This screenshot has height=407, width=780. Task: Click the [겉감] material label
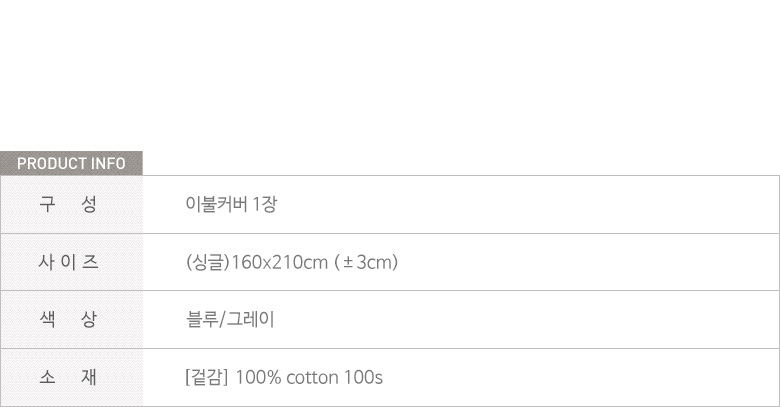pyautogui.click(x=207, y=378)
